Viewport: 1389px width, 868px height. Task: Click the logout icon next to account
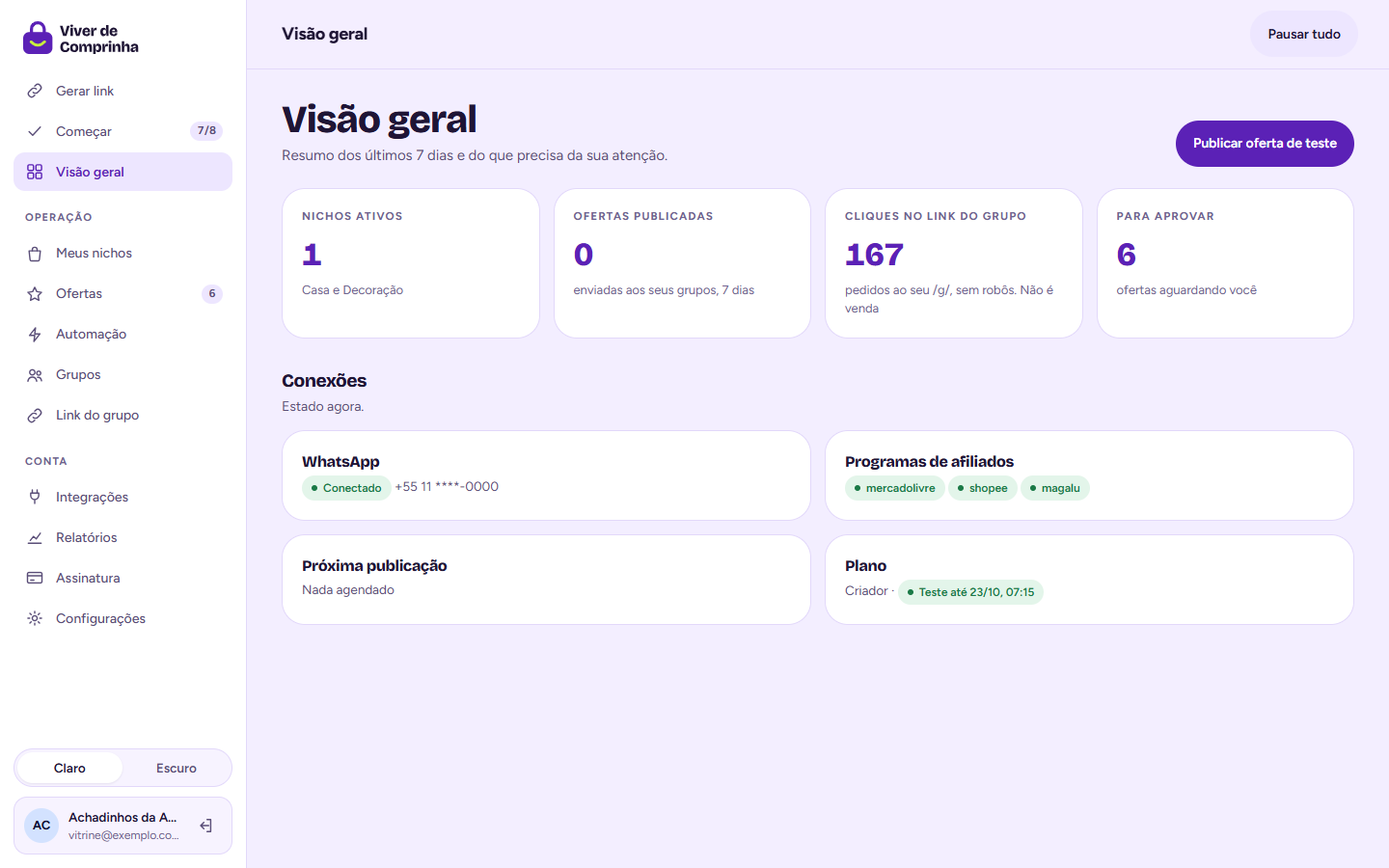pos(205,826)
